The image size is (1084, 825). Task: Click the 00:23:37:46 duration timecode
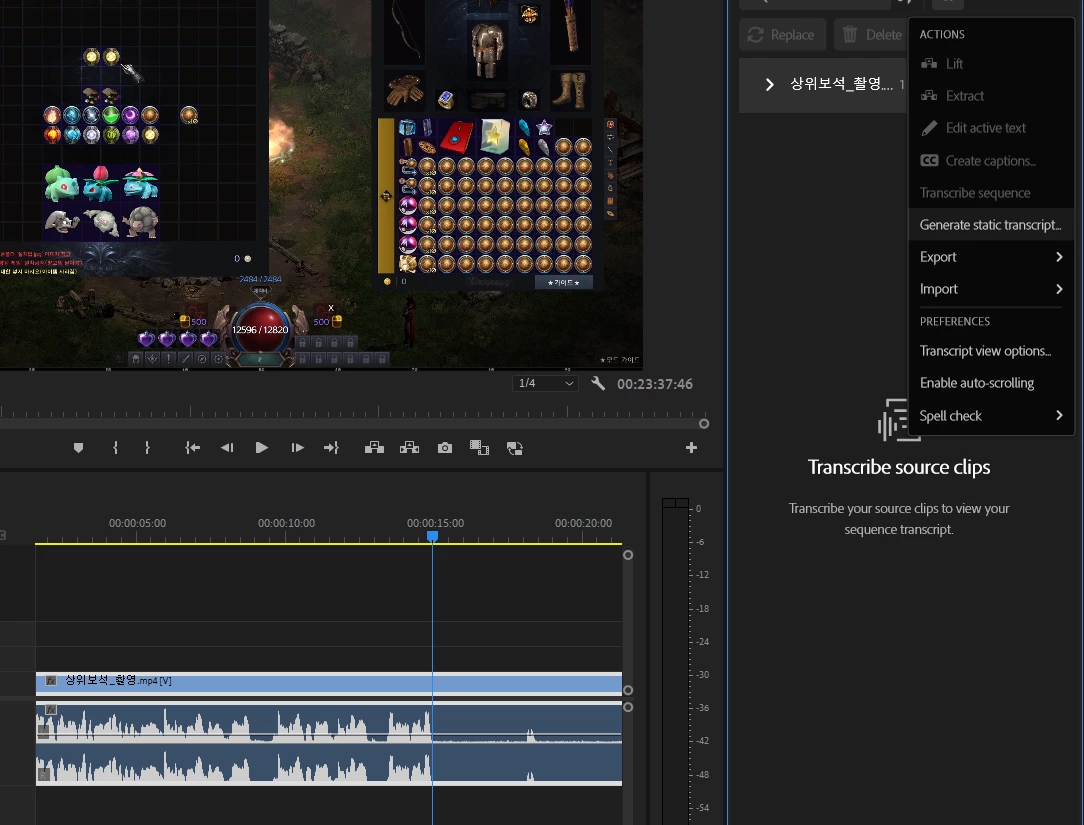coord(655,384)
